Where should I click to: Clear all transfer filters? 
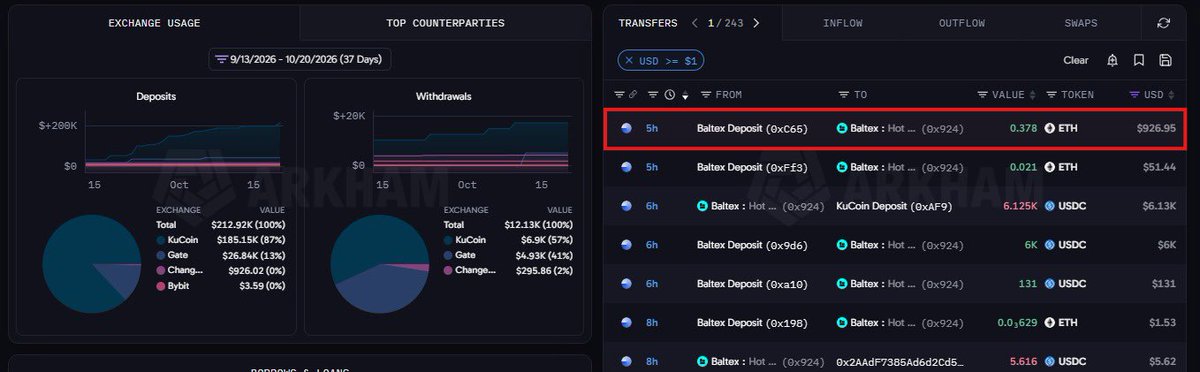1076,60
